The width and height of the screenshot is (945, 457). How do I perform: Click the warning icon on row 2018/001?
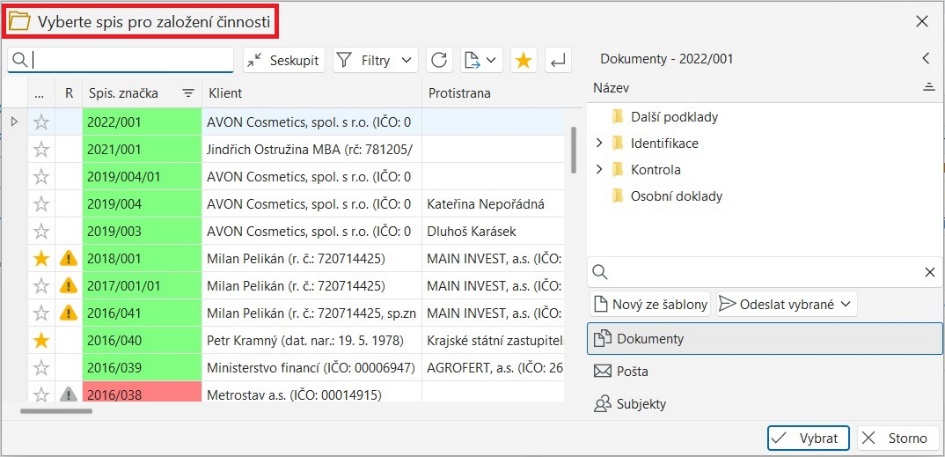68,258
